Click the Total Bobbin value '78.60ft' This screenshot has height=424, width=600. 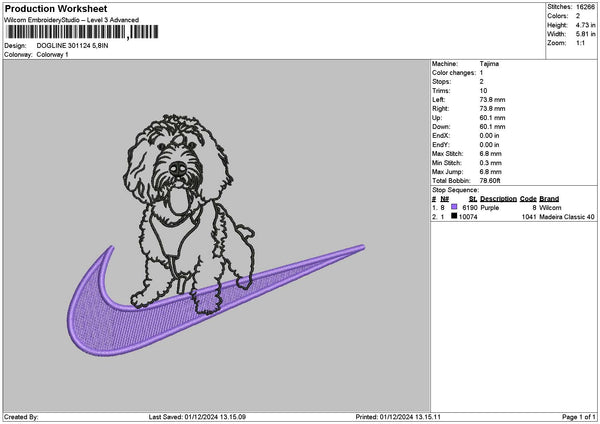(x=490, y=181)
